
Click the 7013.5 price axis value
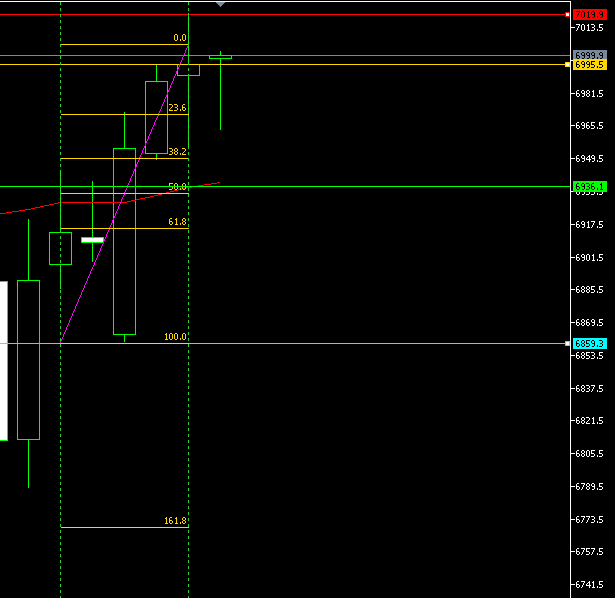click(589, 28)
